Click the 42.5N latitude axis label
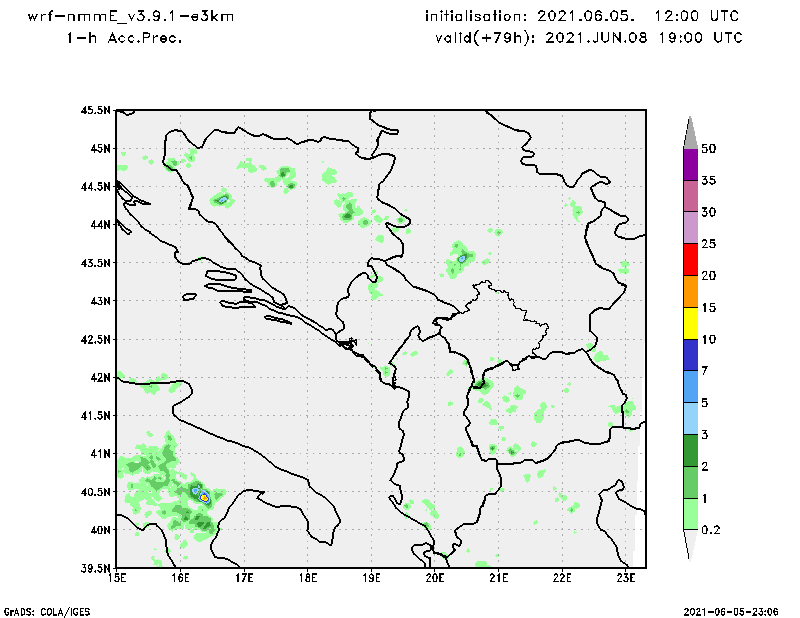 (x=95, y=339)
